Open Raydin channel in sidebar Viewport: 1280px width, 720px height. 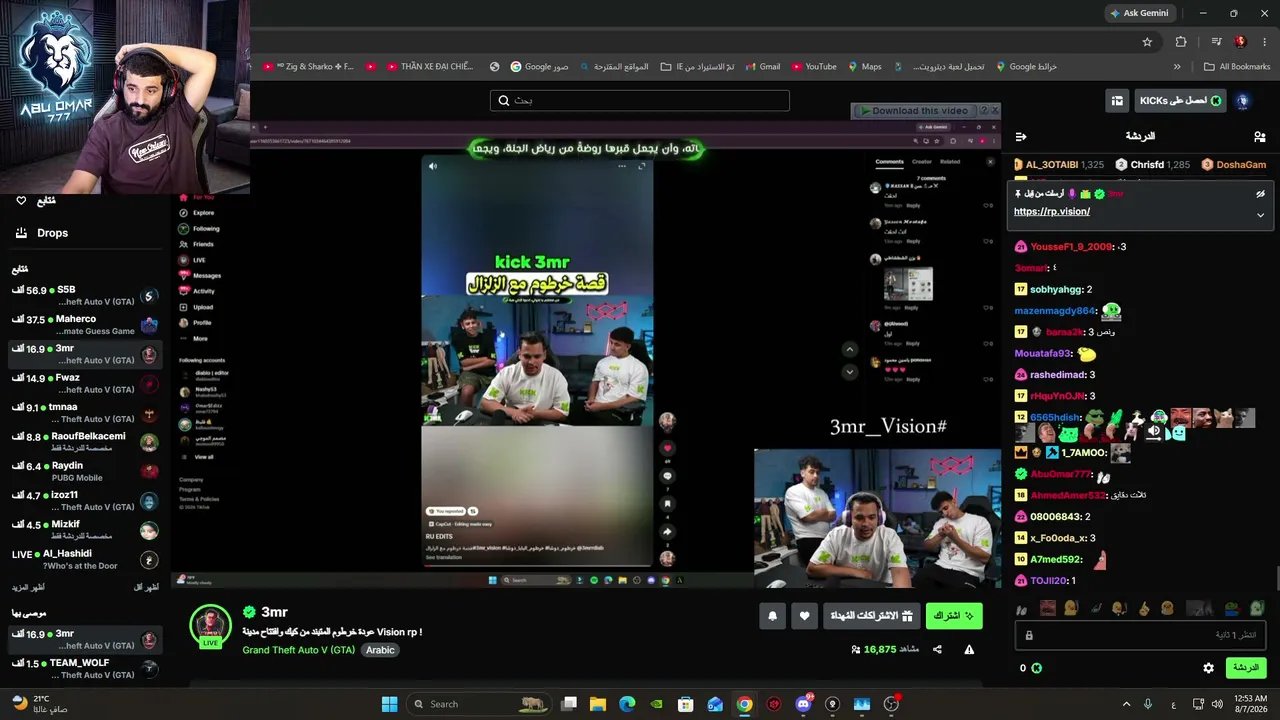click(x=85, y=472)
